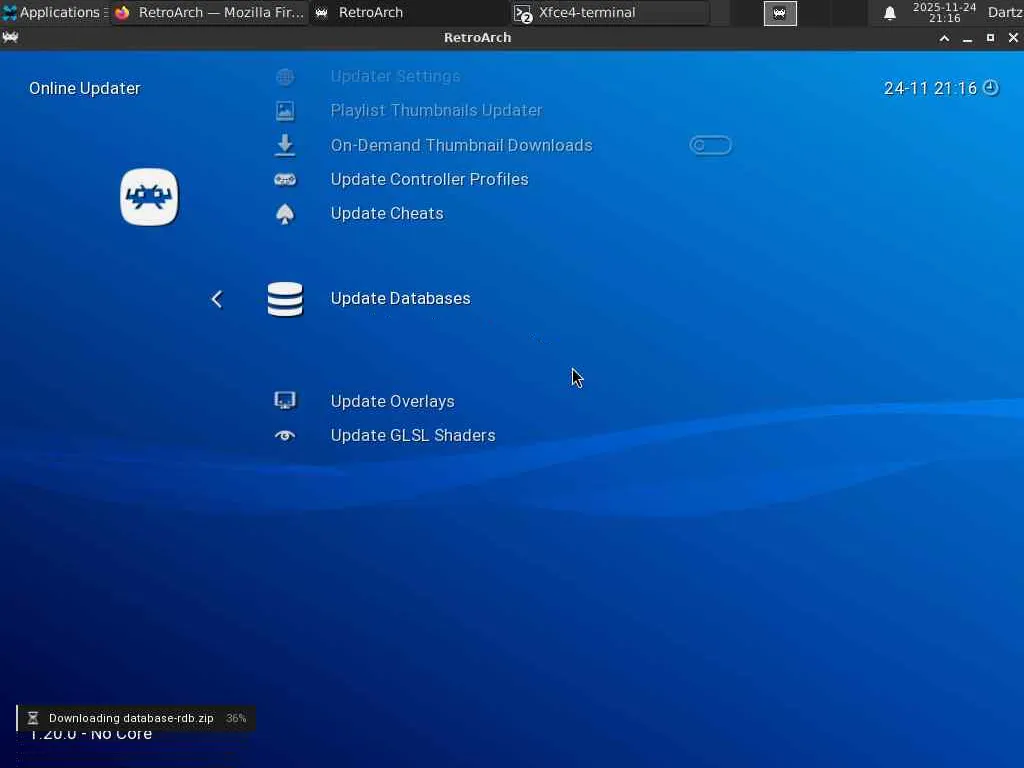The height and width of the screenshot is (768, 1024).
Task: Click the Downloading database-rdb.zip notification text
Action: tap(131, 718)
